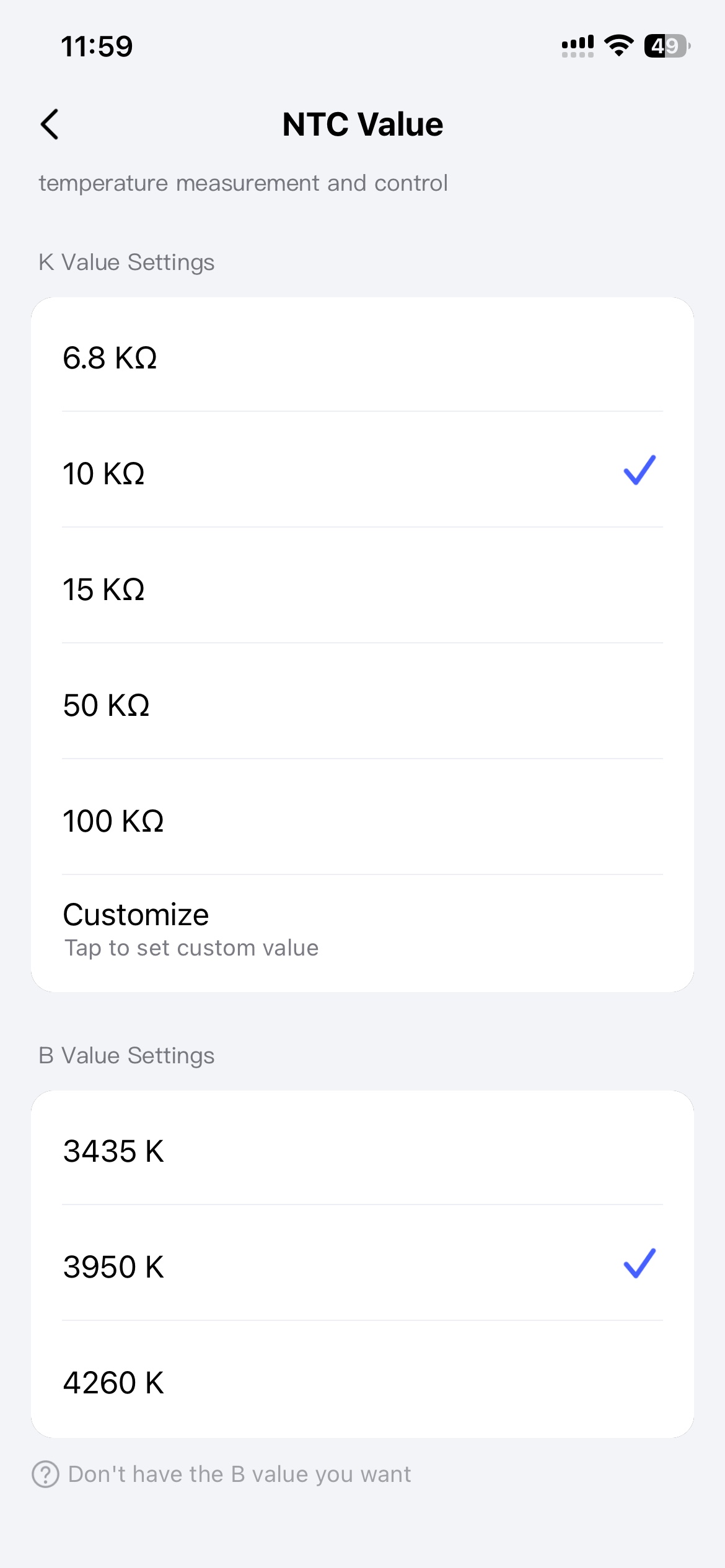Tap "Tap to set custom value" subtitle

(x=191, y=948)
